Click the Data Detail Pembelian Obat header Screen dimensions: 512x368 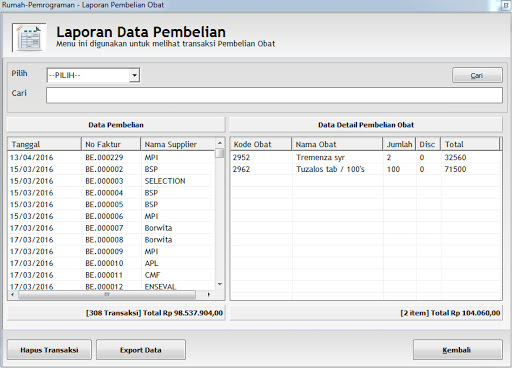coord(366,125)
